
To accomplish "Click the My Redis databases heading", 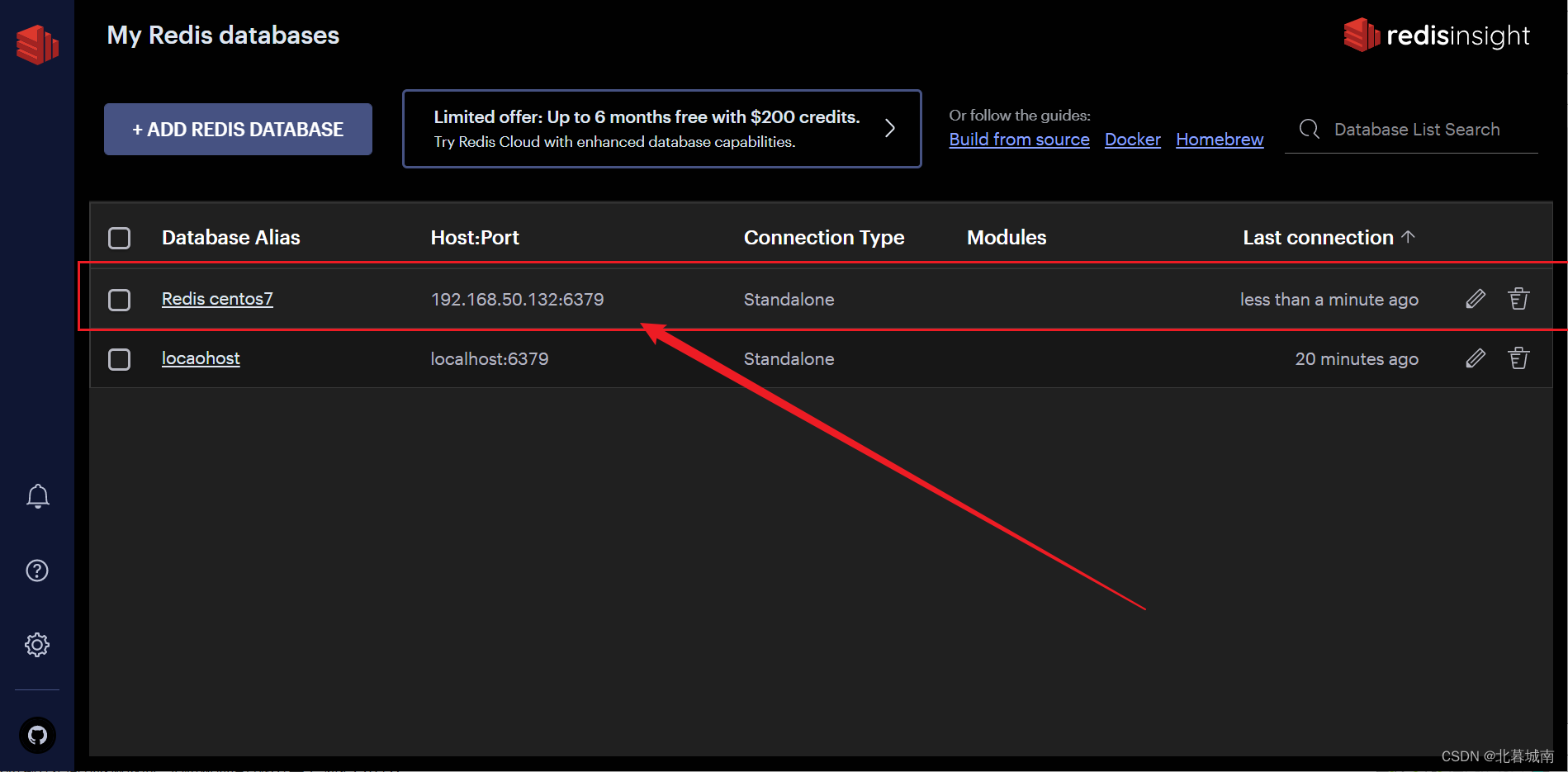I will coord(223,36).
